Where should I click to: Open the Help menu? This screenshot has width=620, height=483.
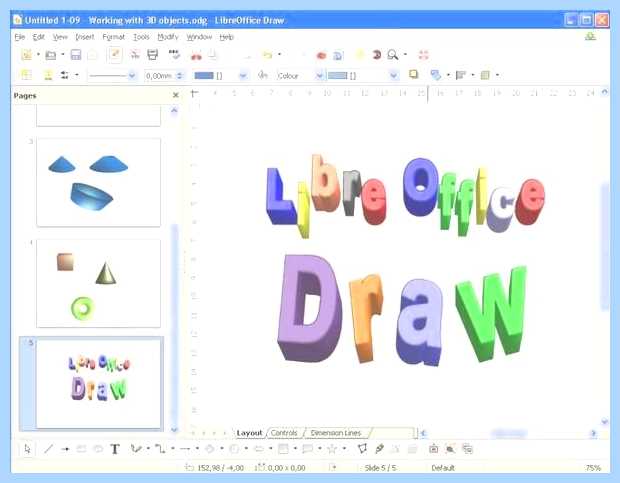[227, 37]
